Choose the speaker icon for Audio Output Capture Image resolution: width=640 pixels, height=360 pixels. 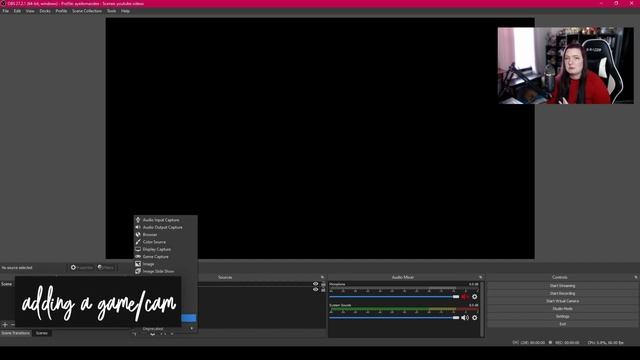point(138,227)
